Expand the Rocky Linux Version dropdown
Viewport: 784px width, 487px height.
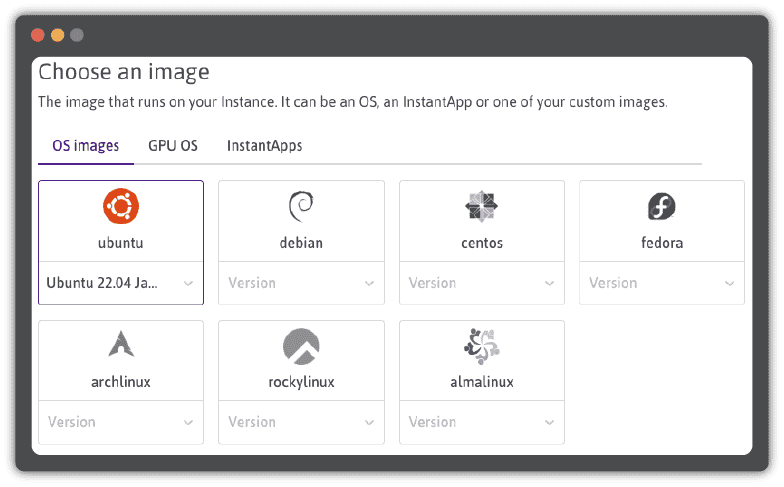coord(301,422)
